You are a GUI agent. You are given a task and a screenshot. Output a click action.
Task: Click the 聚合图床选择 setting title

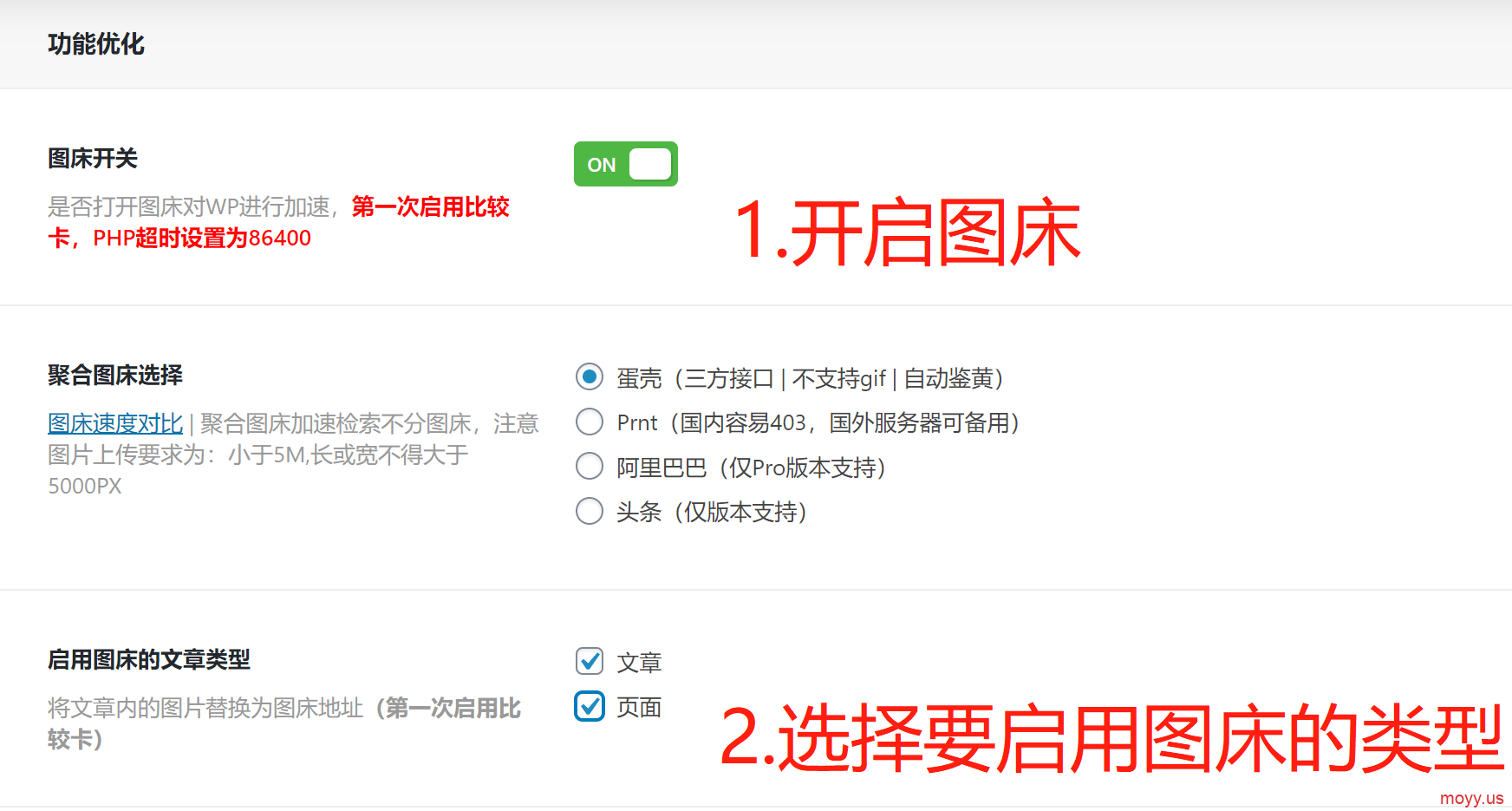tap(115, 376)
